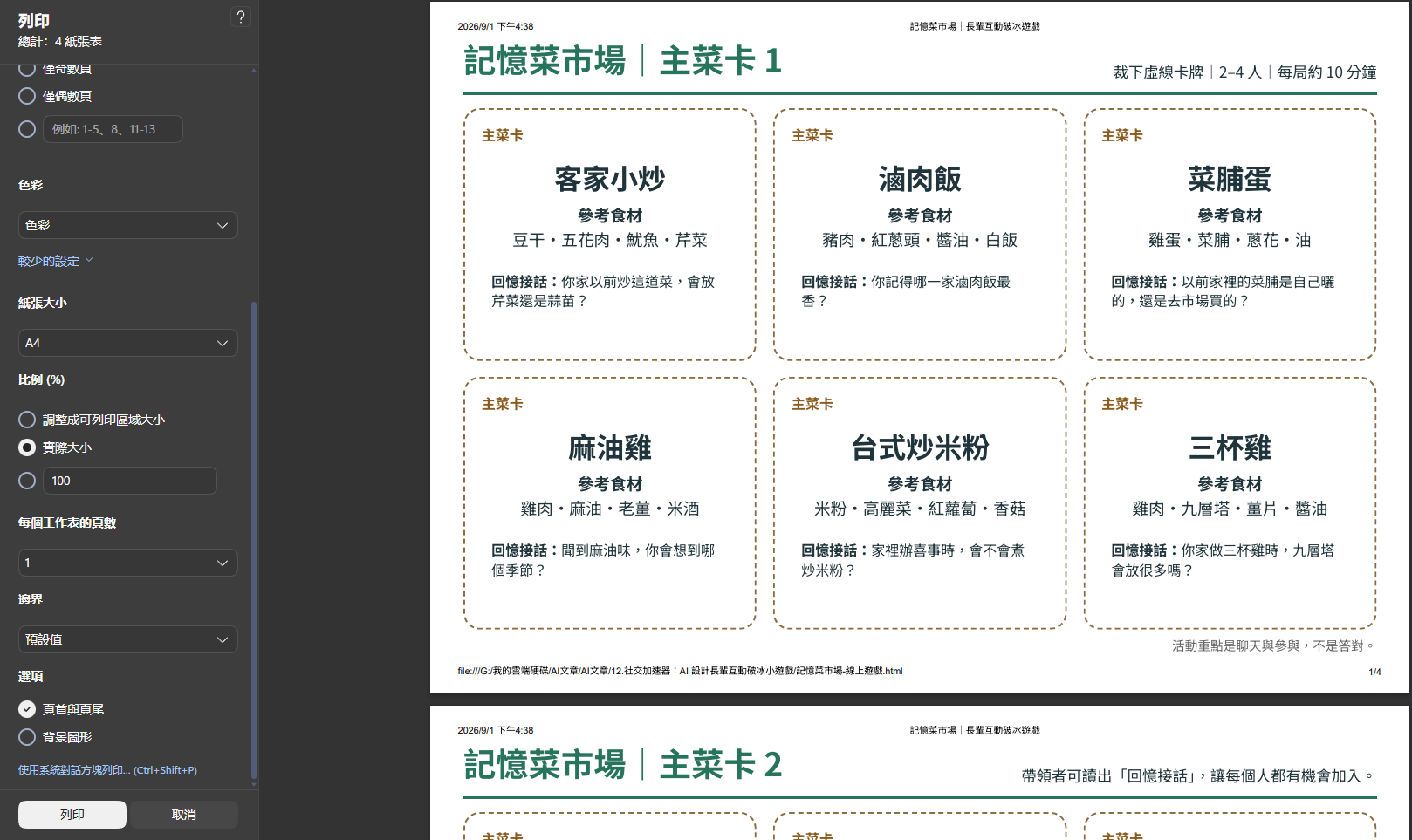Viewport: 1412px width, 840px height.
Task: Select the 僅偶數頁 radio option
Action: [27, 96]
